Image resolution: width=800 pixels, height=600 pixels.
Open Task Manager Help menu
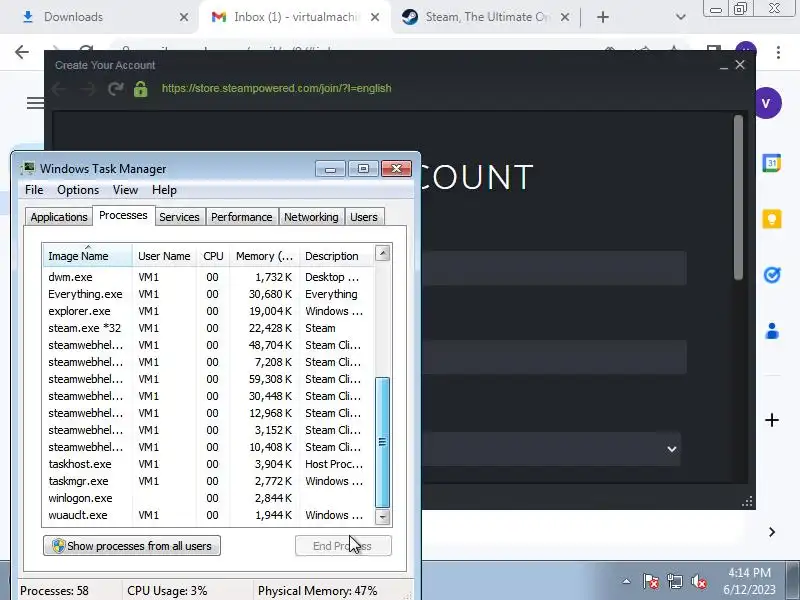164,190
